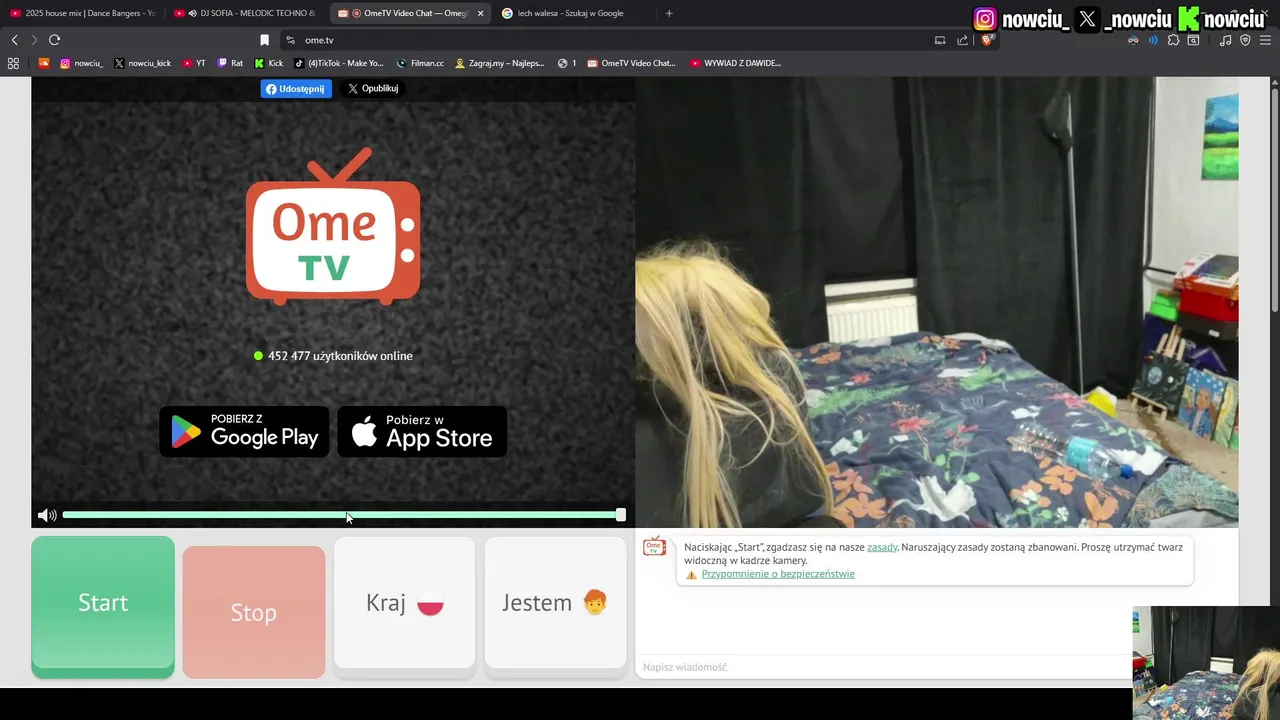Open the YT bookmark
Viewport: 1280px width, 720px height.
(x=194, y=63)
